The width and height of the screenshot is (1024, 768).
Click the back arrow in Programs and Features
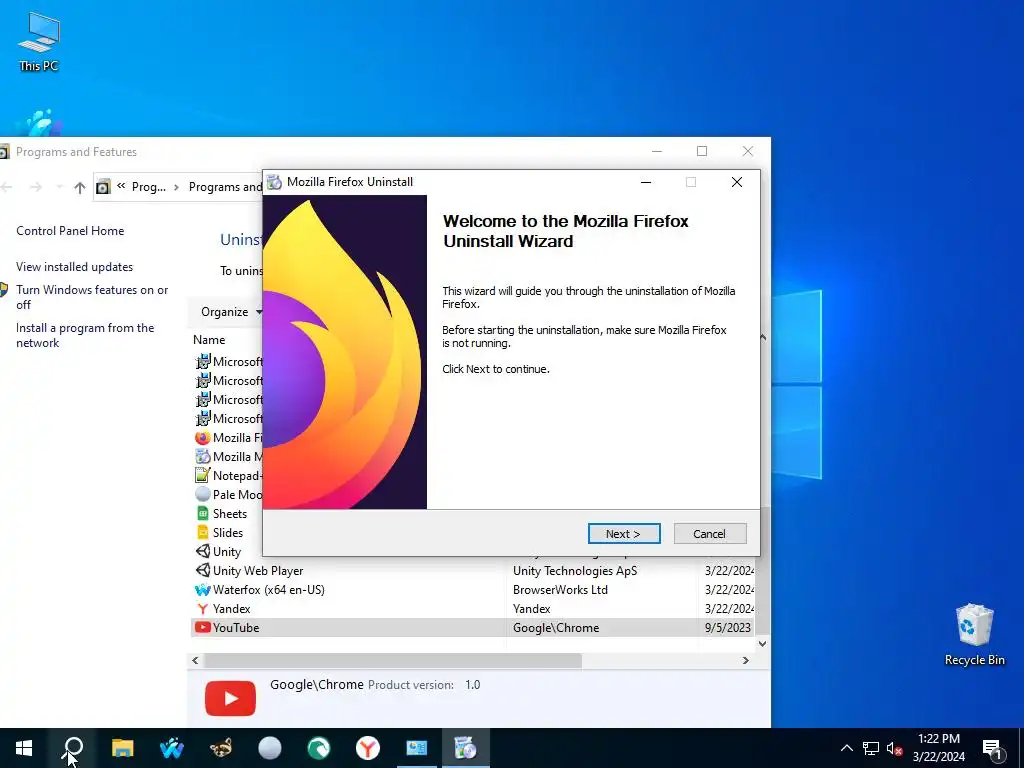7,187
